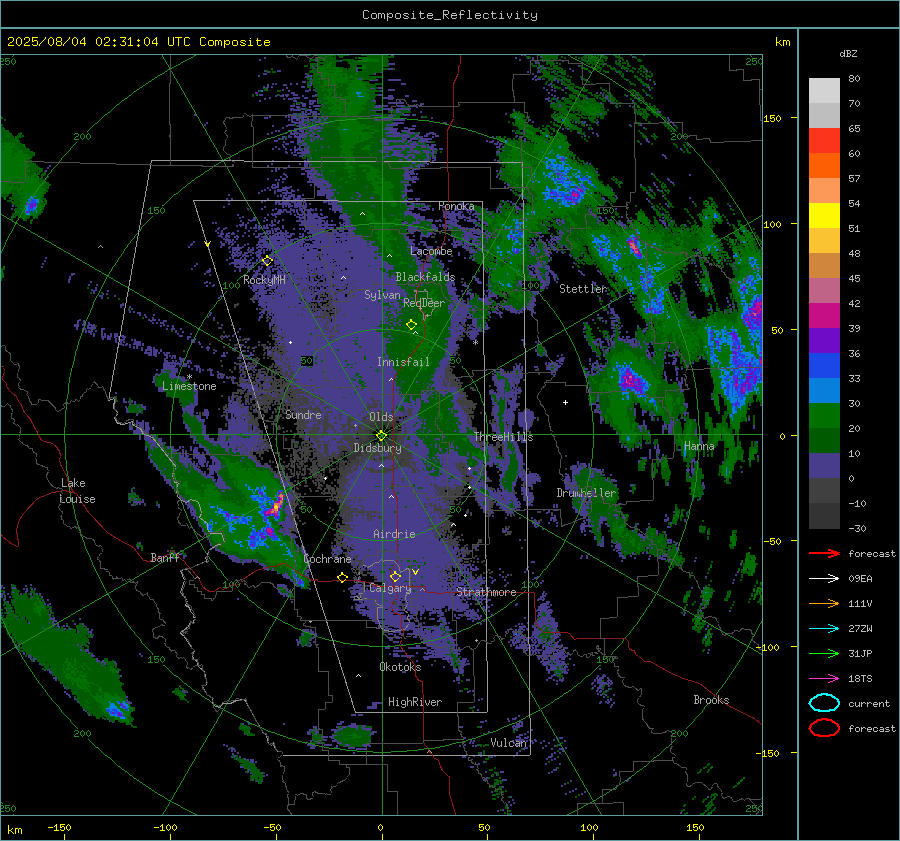Click the purple swatch between 39 and 36
The image size is (900, 841).
tap(824, 340)
